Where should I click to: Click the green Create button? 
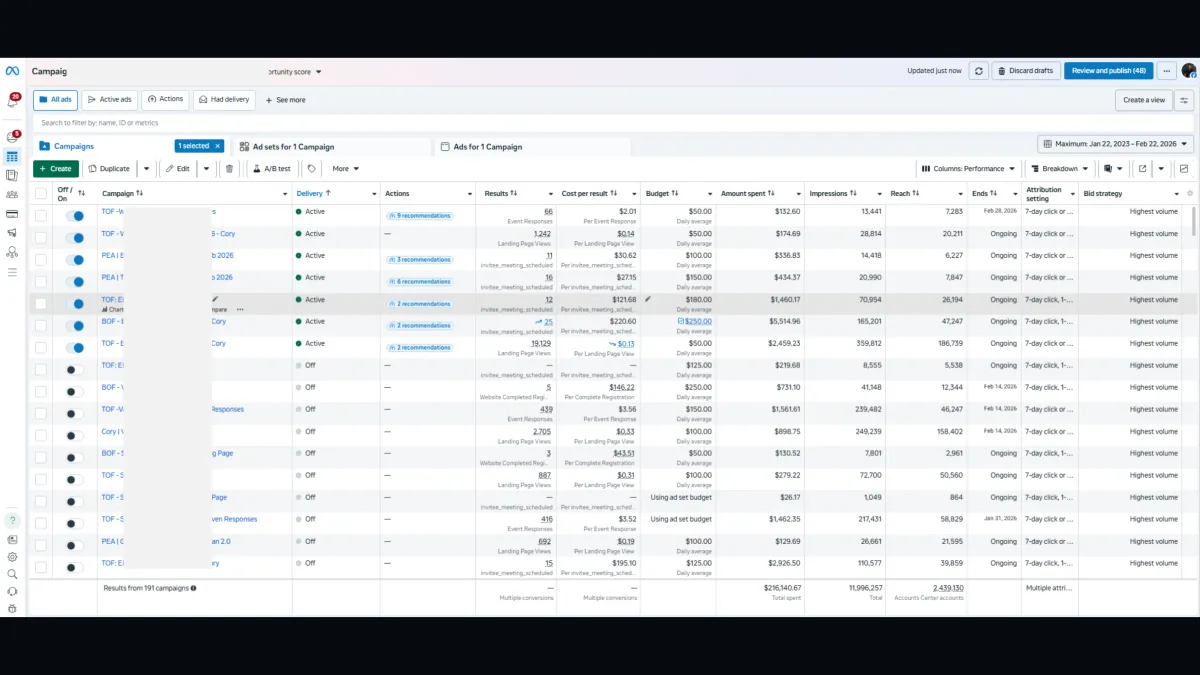coord(56,169)
